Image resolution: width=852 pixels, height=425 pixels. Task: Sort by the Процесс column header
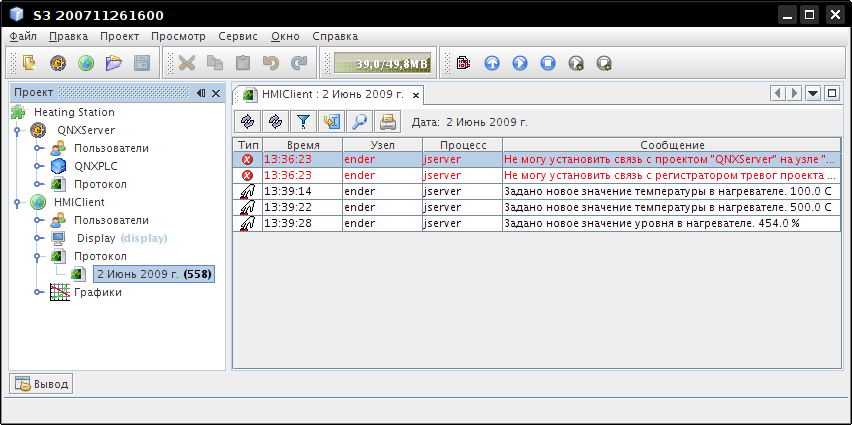click(x=462, y=145)
